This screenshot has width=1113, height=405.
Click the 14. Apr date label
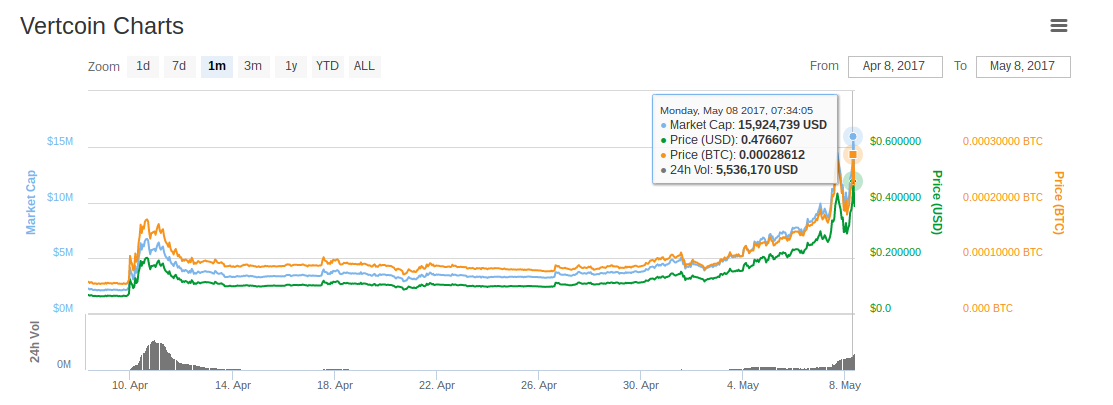(x=232, y=386)
